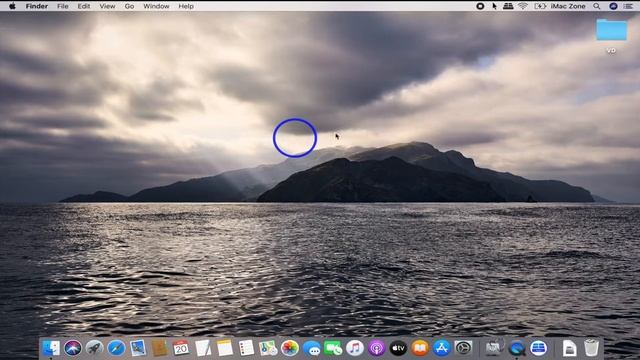
Task: Open Music note icon in Dock
Action: pyautogui.click(x=355, y=348)
